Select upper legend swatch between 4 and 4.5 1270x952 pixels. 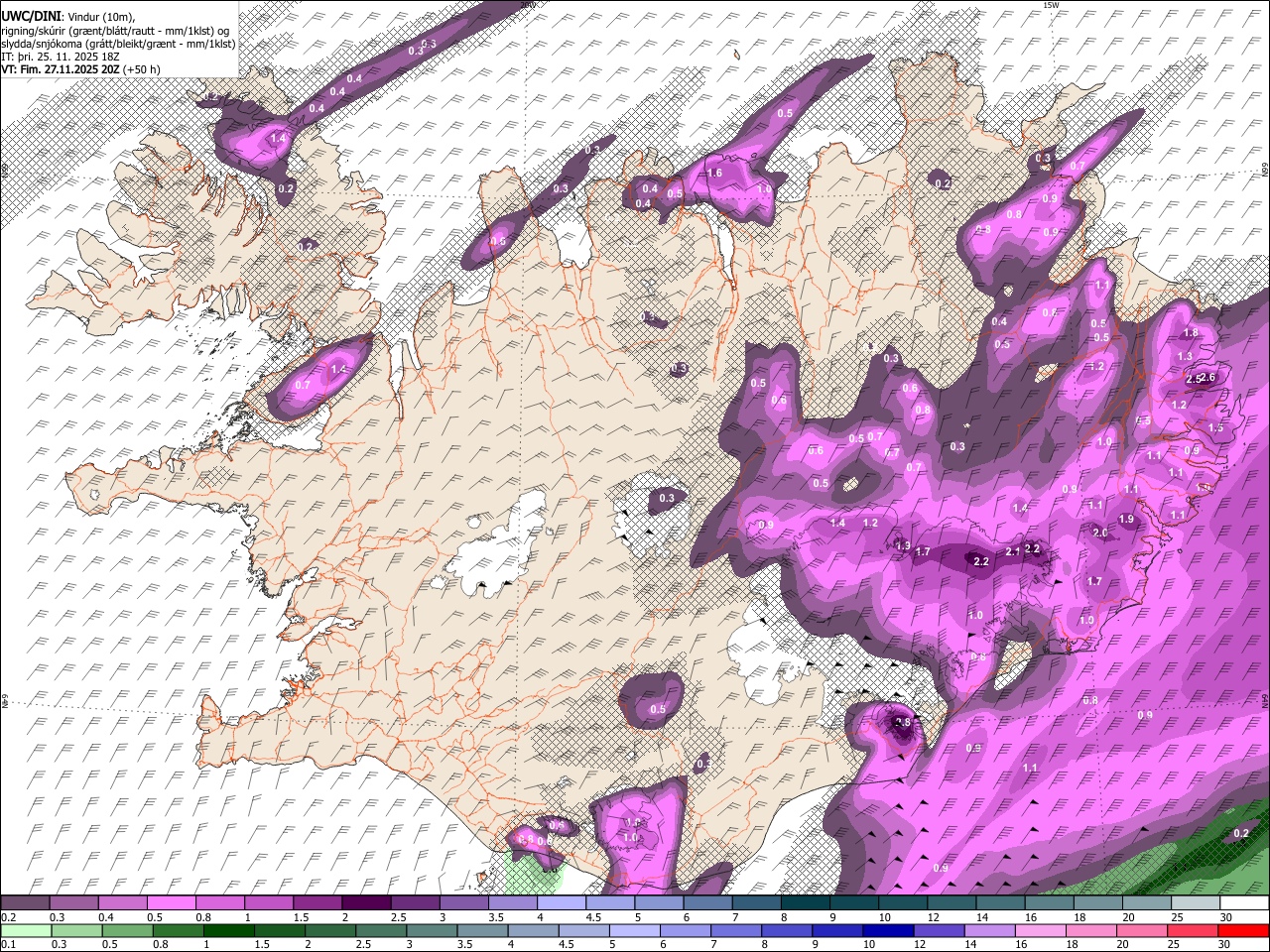click(x=562, y=902)
